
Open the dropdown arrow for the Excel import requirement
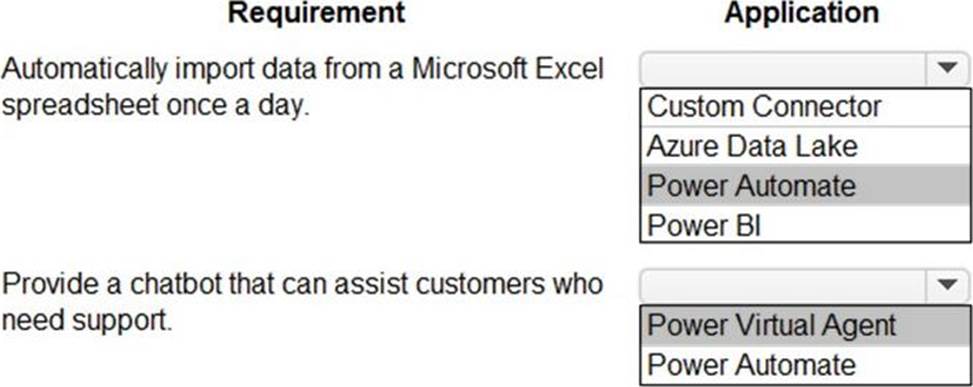(x=947, y=68)
